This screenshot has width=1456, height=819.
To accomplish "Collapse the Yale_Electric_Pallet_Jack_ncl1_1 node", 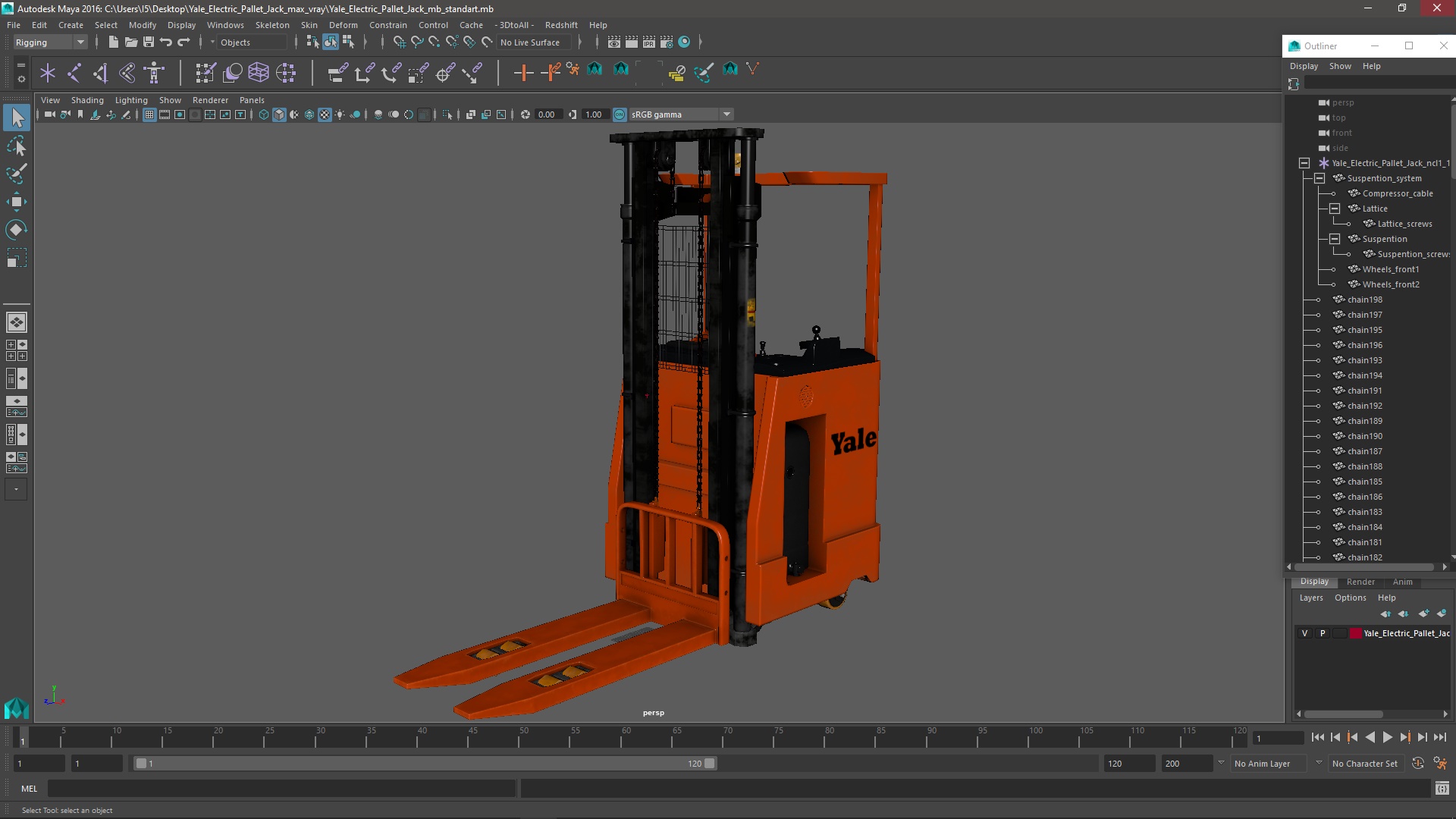I will [1304, 163].
